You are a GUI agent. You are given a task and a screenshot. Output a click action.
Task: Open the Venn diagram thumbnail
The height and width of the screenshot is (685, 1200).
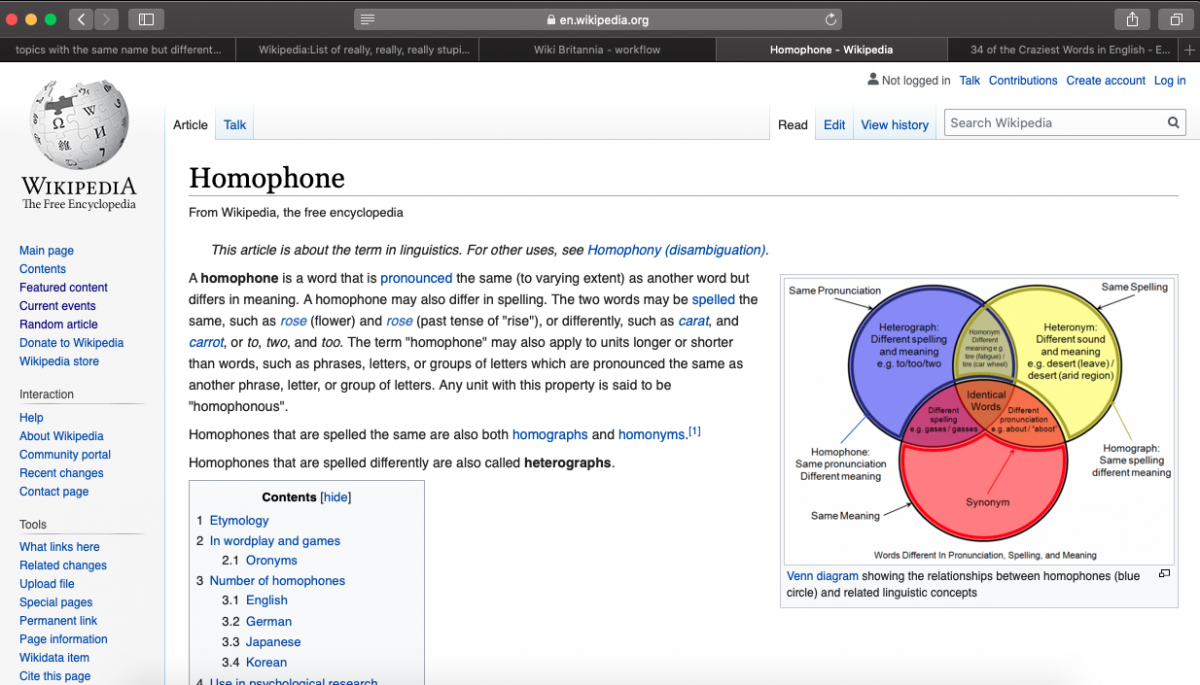(x=977, y=418)
